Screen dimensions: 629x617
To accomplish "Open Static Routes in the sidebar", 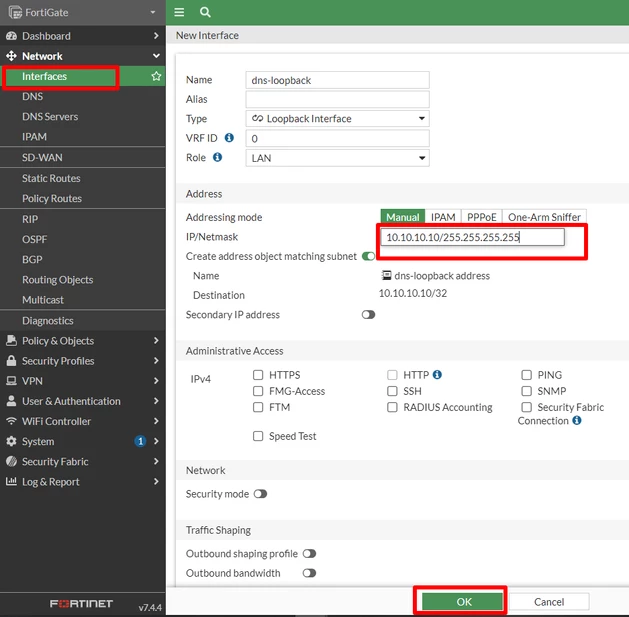I will pyautogui.click(x=51, y=178).
